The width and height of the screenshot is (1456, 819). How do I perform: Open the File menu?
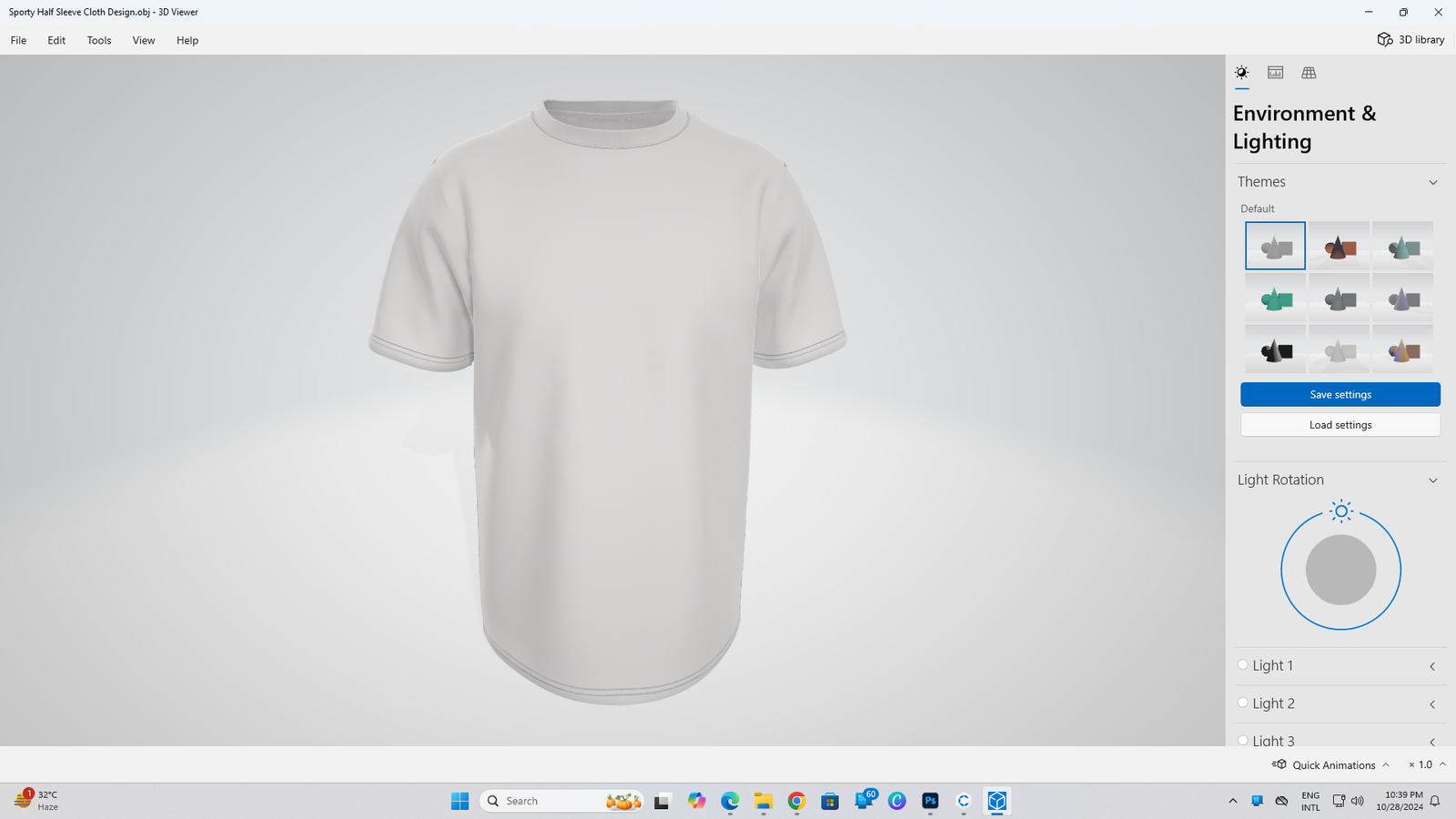pyautogui.click(x=18, y=40)
